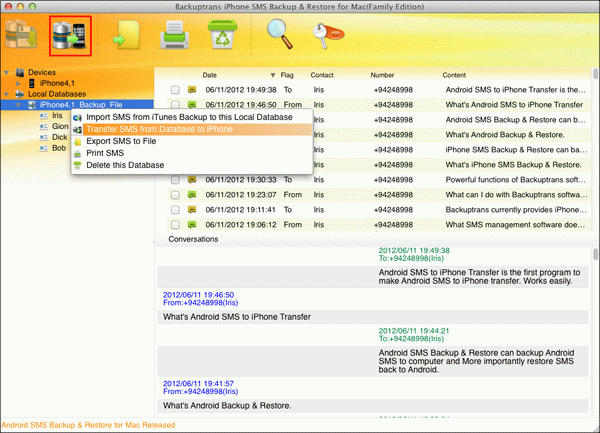Click the contact card icon beside Dick

pyautogui.click(x=44, y=137)
